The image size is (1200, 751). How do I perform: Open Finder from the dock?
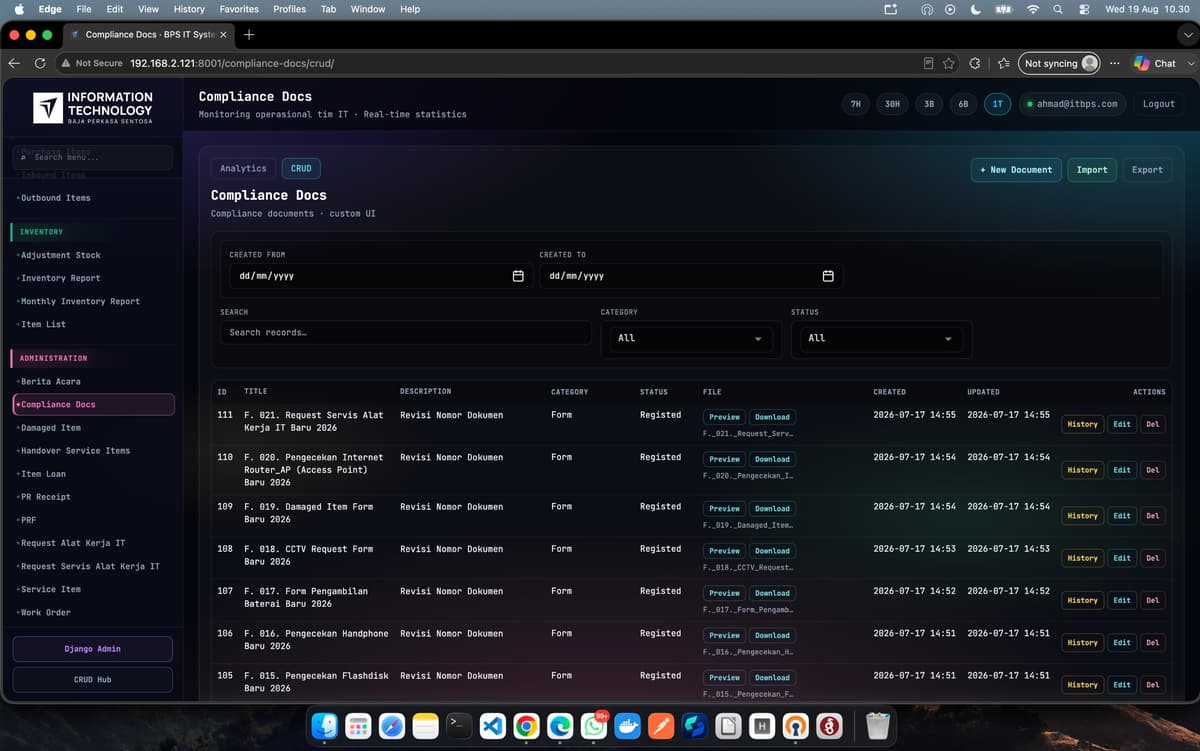(324, 727)
